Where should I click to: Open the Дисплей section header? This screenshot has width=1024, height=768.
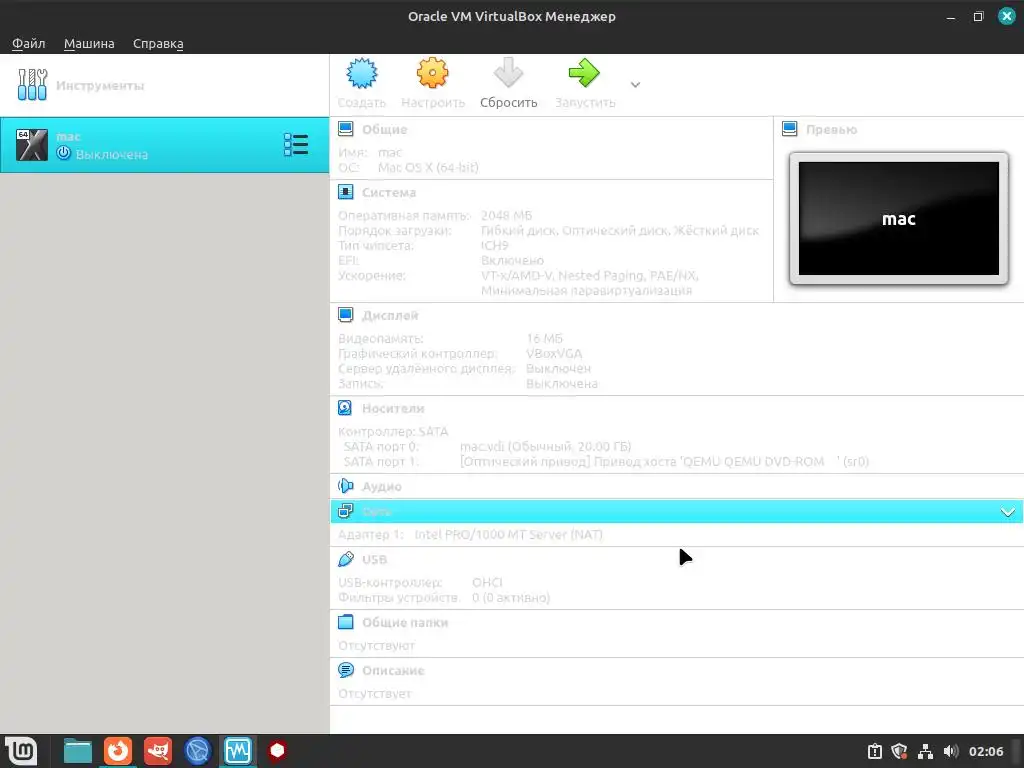pyautogui.click(x=390, y=315)
